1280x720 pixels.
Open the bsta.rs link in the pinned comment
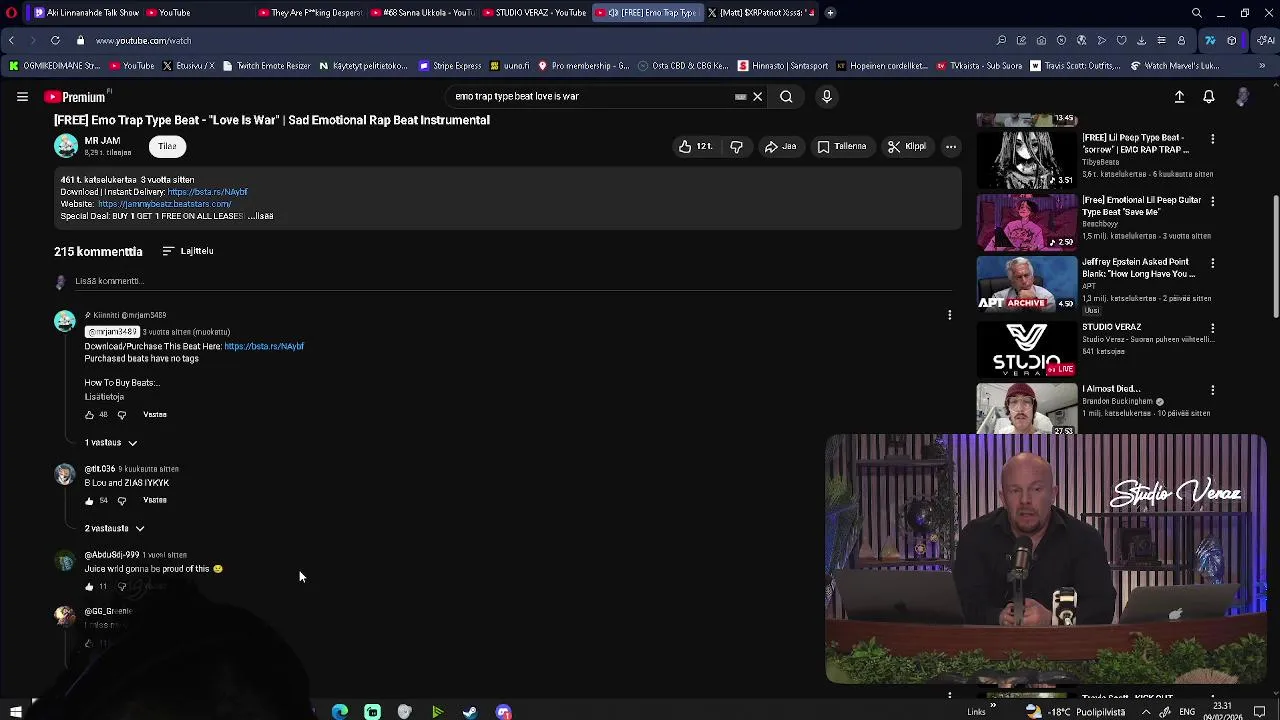[264, 346]
